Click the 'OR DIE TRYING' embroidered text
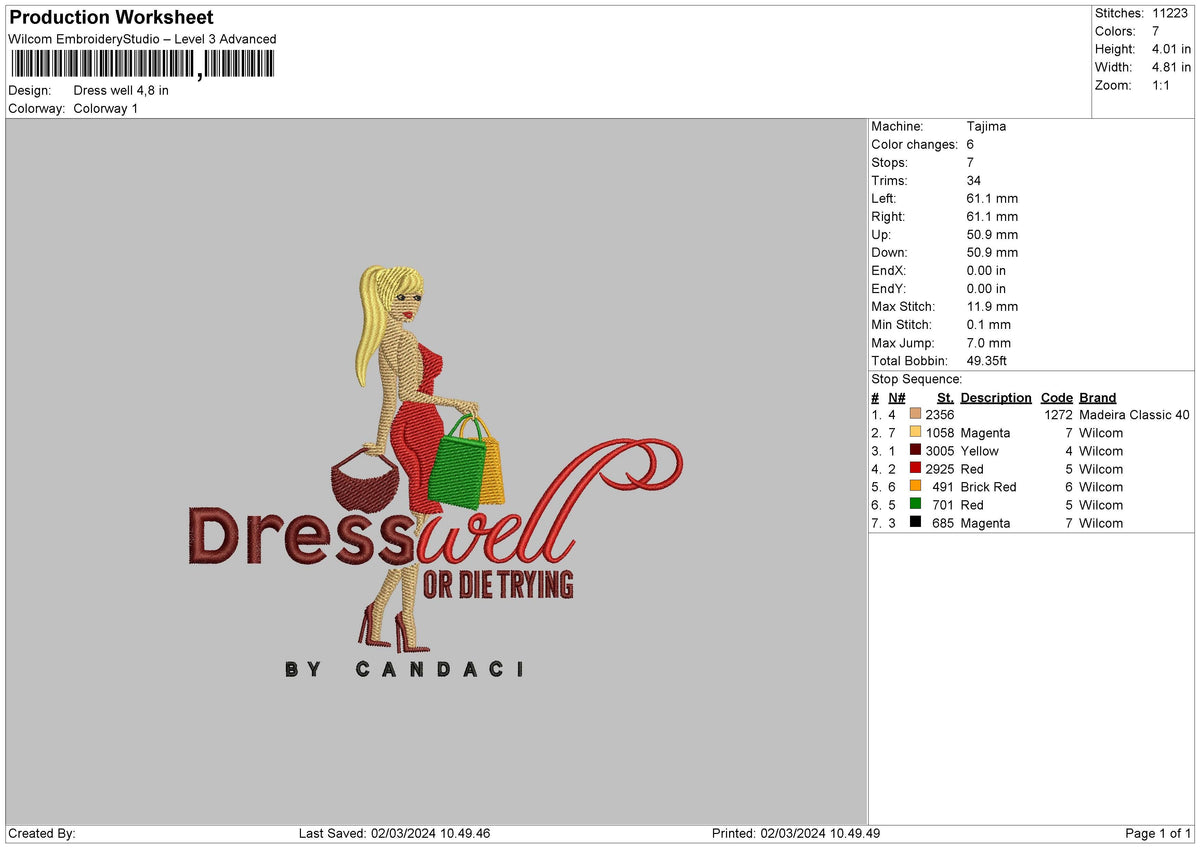Image resolution: width=1200 pixels, height=848 pixels. (498, 584)
